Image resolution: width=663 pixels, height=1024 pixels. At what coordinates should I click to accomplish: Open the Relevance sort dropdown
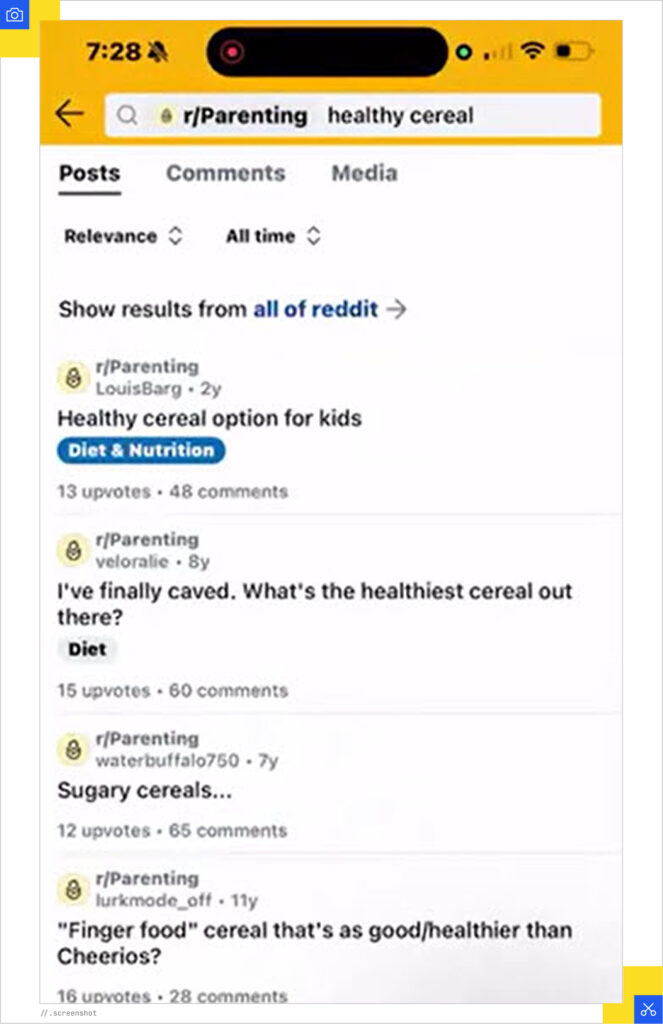click(x=123, y=236)
